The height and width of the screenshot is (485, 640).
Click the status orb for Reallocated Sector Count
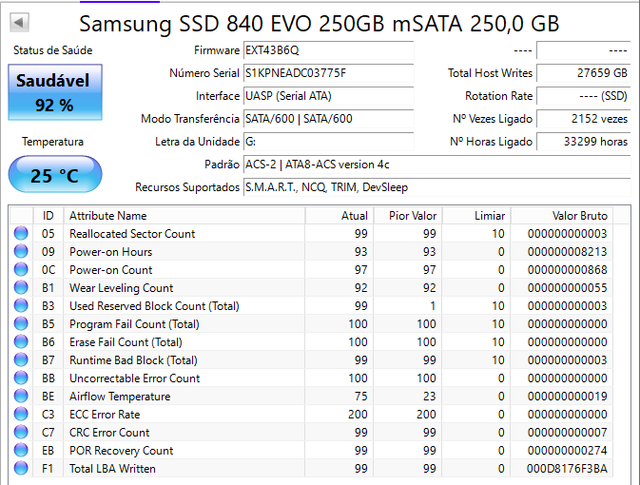(x=21, y=234)
